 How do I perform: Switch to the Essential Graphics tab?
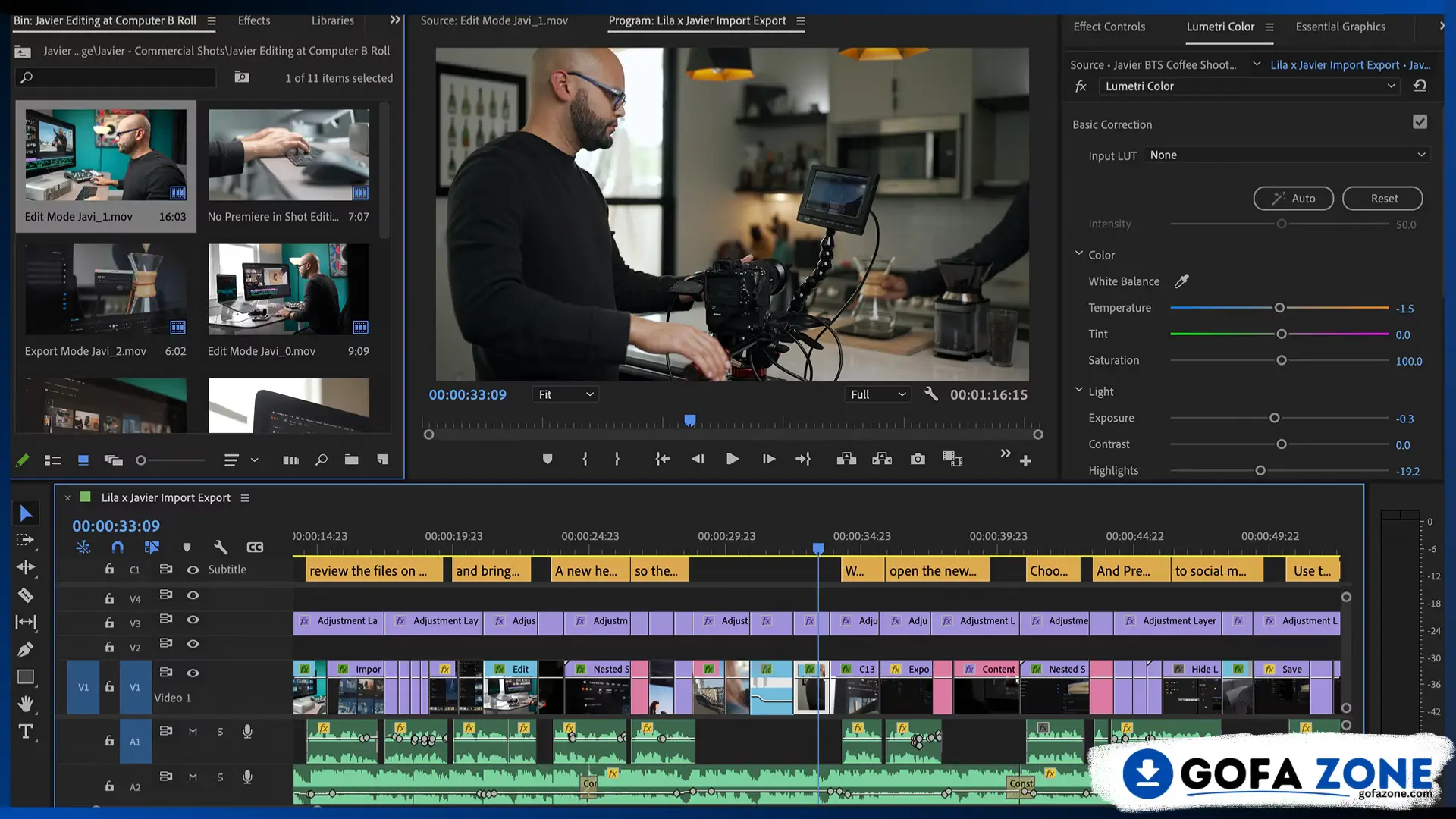coord(1340,27)
